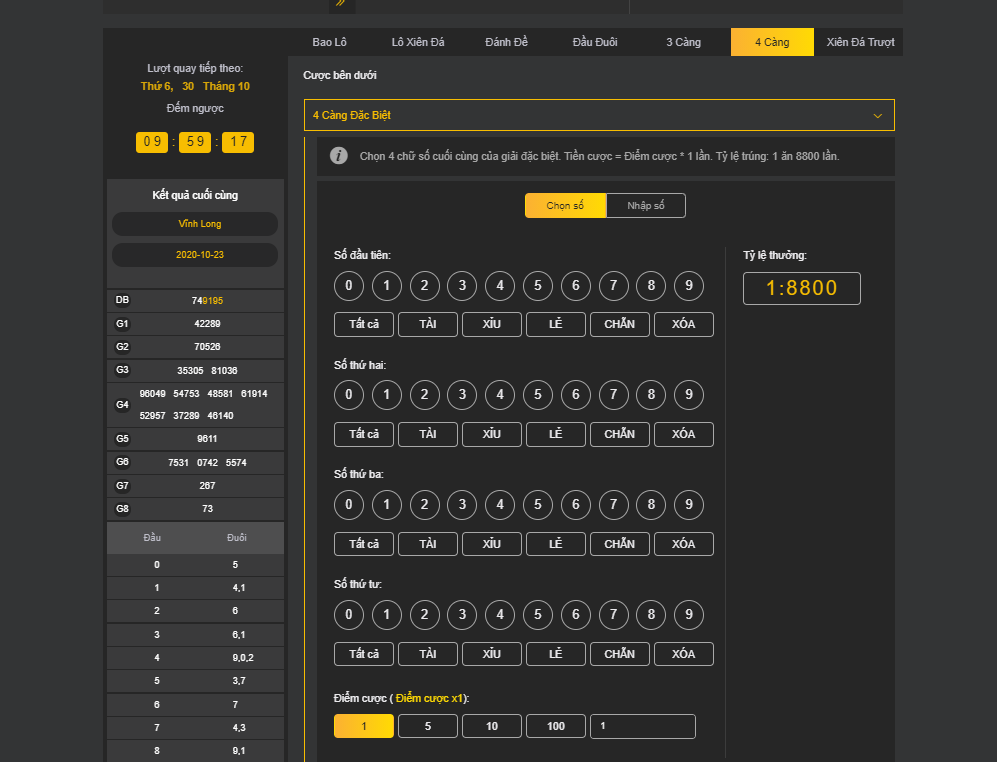Click the info icon beside bet description
The width and height of the screenshot is (997, 762).
point(339,156)
